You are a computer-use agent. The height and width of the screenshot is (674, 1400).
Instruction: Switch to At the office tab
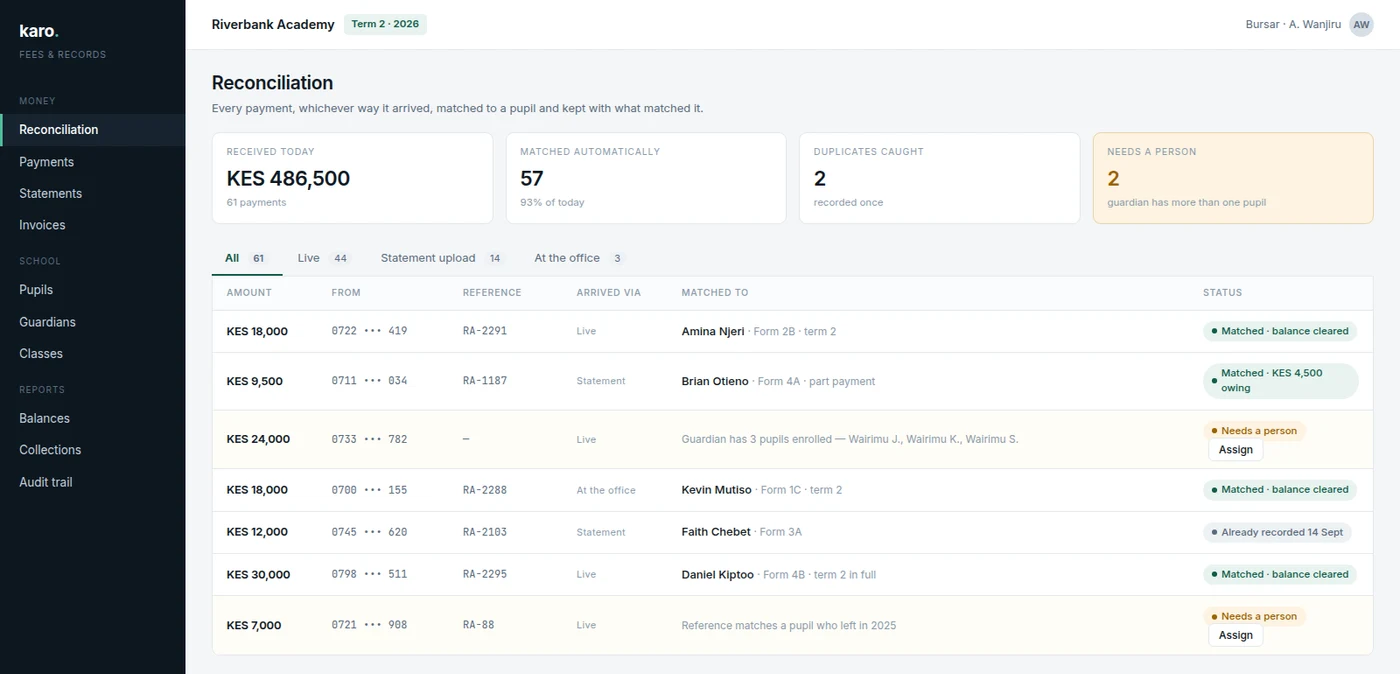tap(579, 258)
